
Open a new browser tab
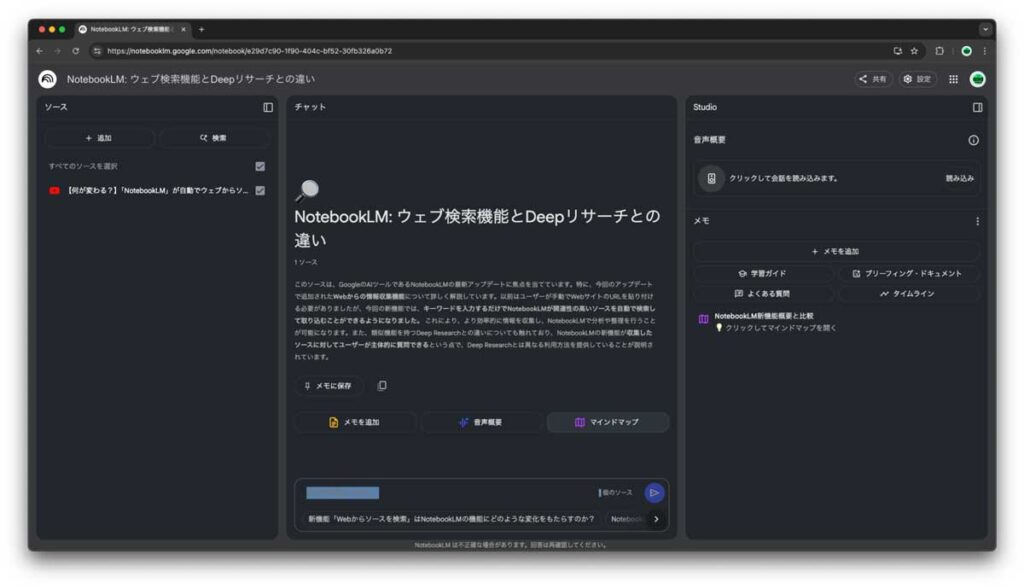(x=201, y=29)
